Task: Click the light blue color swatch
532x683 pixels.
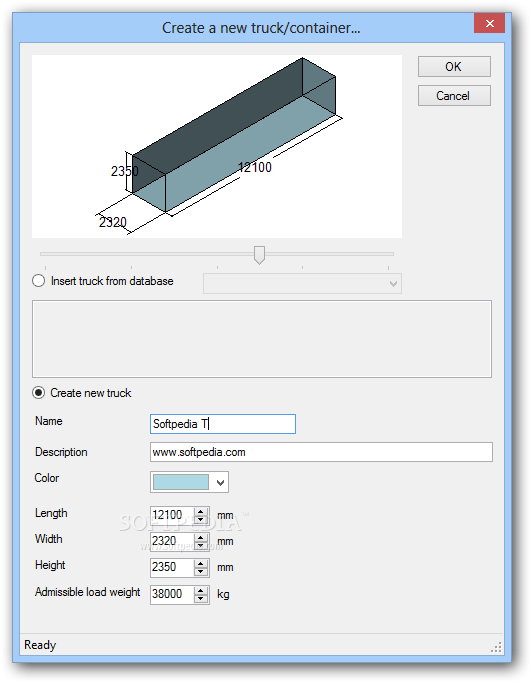Action: pos(181,482)
